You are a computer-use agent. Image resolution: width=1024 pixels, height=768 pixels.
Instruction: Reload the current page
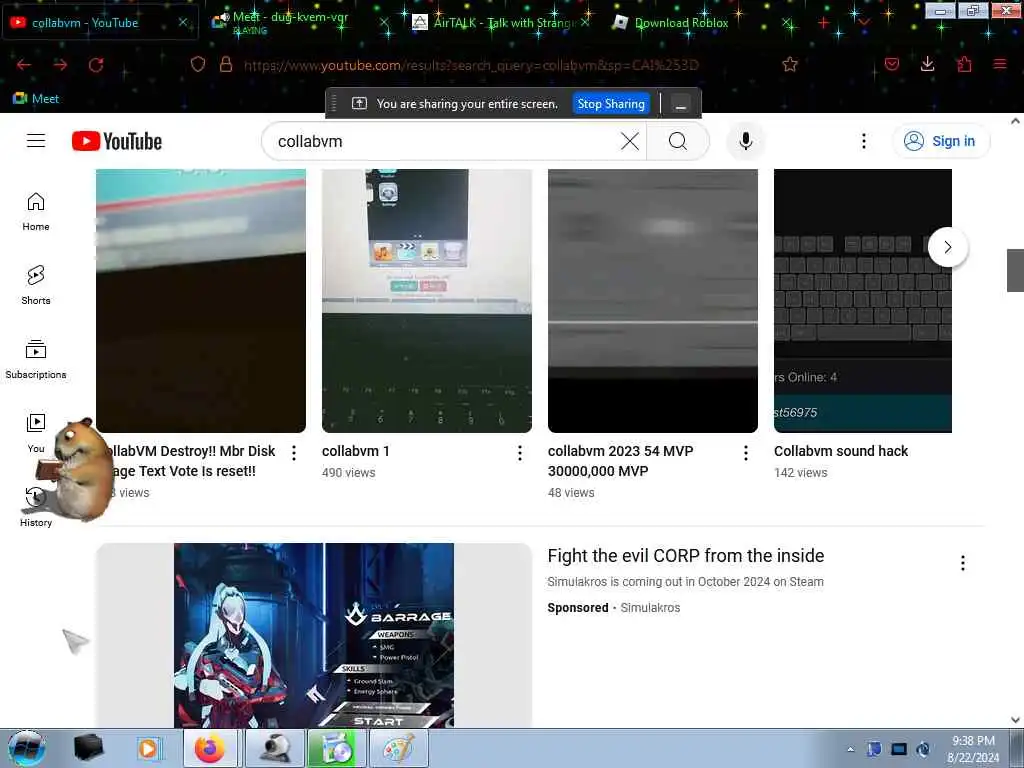coord(97,65)
